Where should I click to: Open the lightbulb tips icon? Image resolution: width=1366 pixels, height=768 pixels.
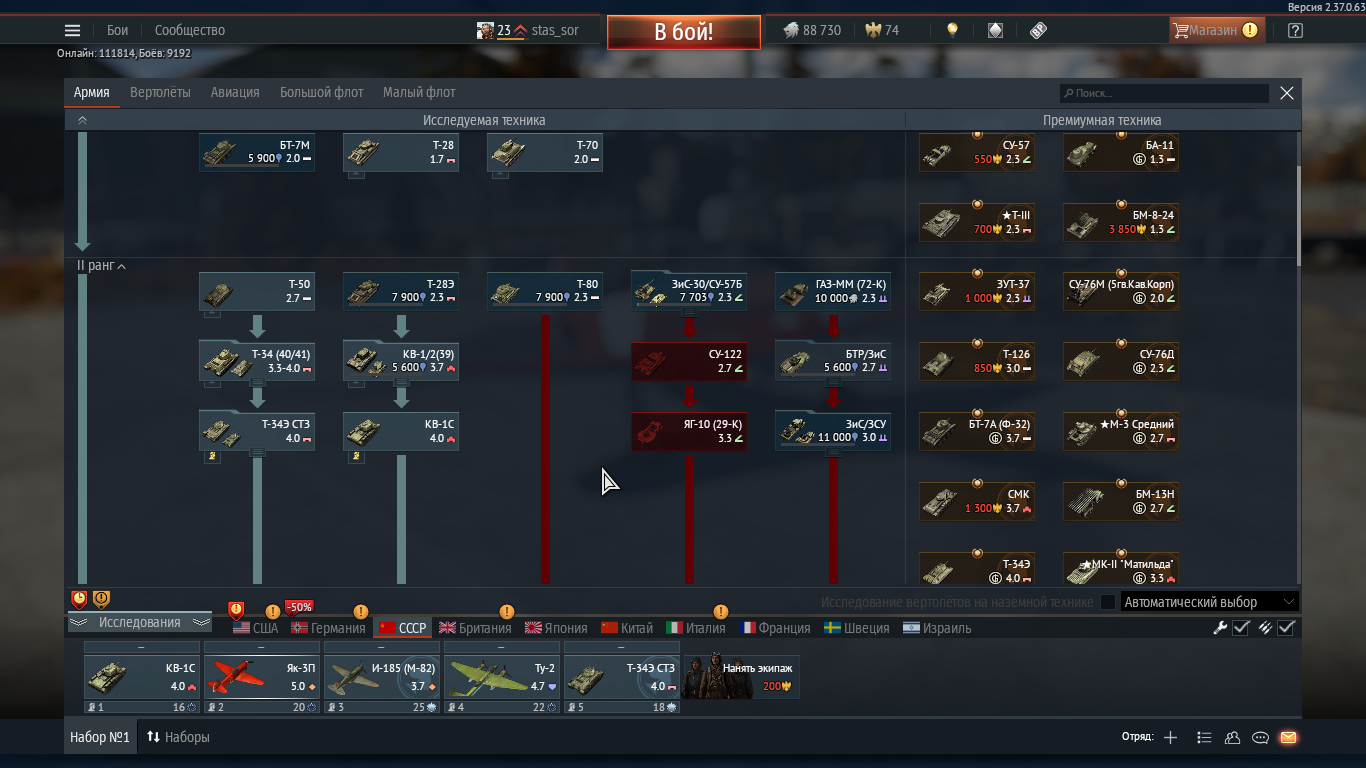coord(952,30)
